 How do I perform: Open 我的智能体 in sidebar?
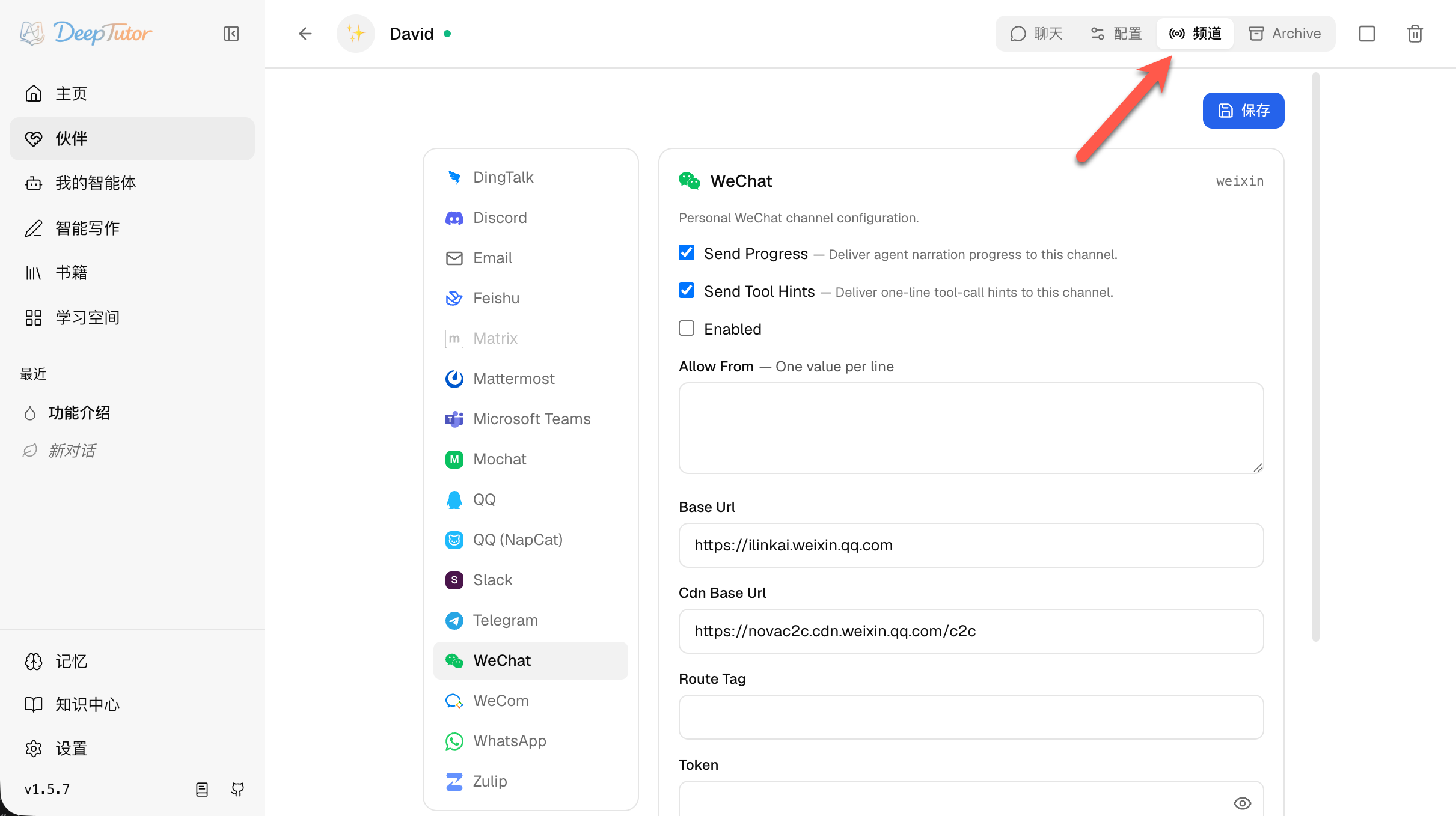(132, 183)
